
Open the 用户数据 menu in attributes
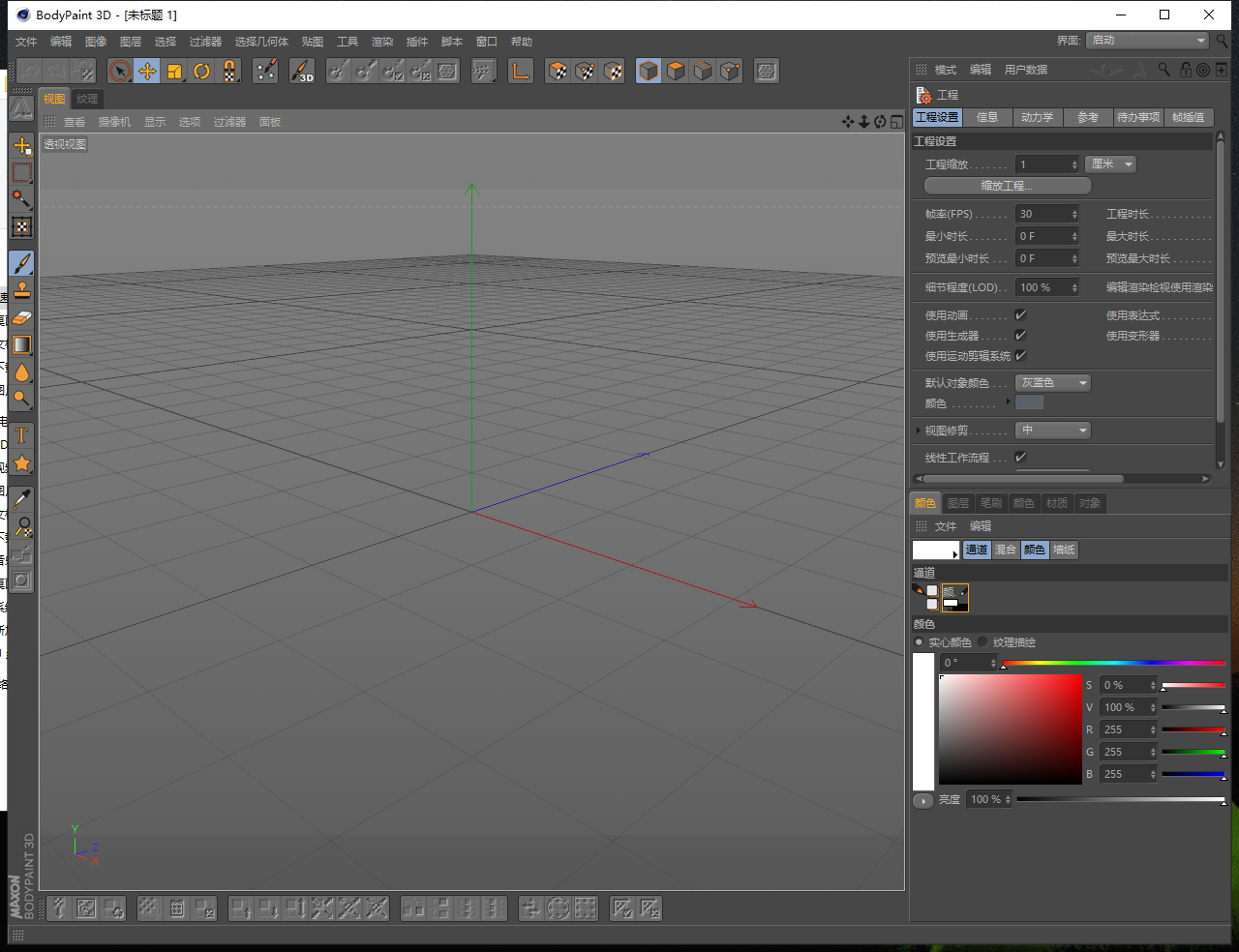[x=1026, y=70]
